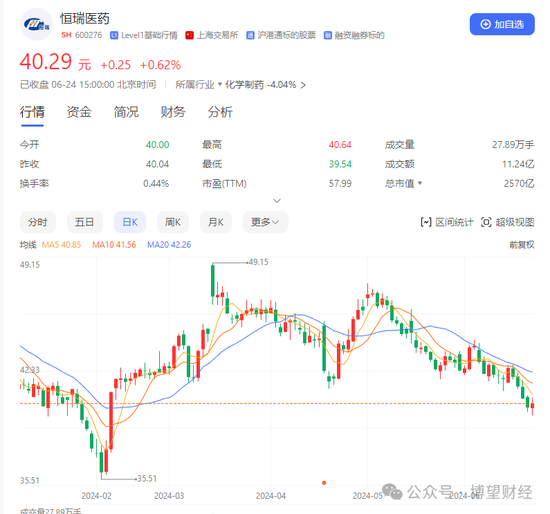Screen dimensions: 550x514
Task: Click the MA5 40.85 indicator label
Action: [61, 245]
